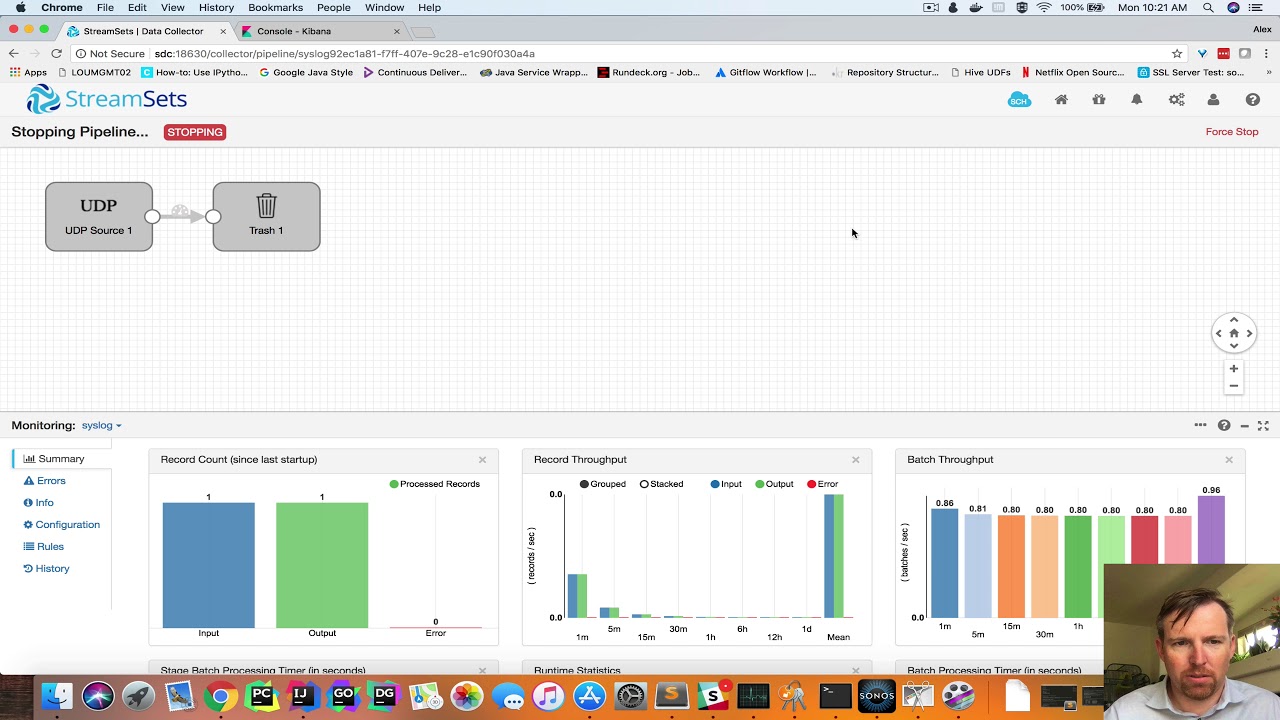This screenshot has width=1280, height=720.
Task: Open the Bookmarks menu
Action: pyautogui.click(x=275, y=7)
